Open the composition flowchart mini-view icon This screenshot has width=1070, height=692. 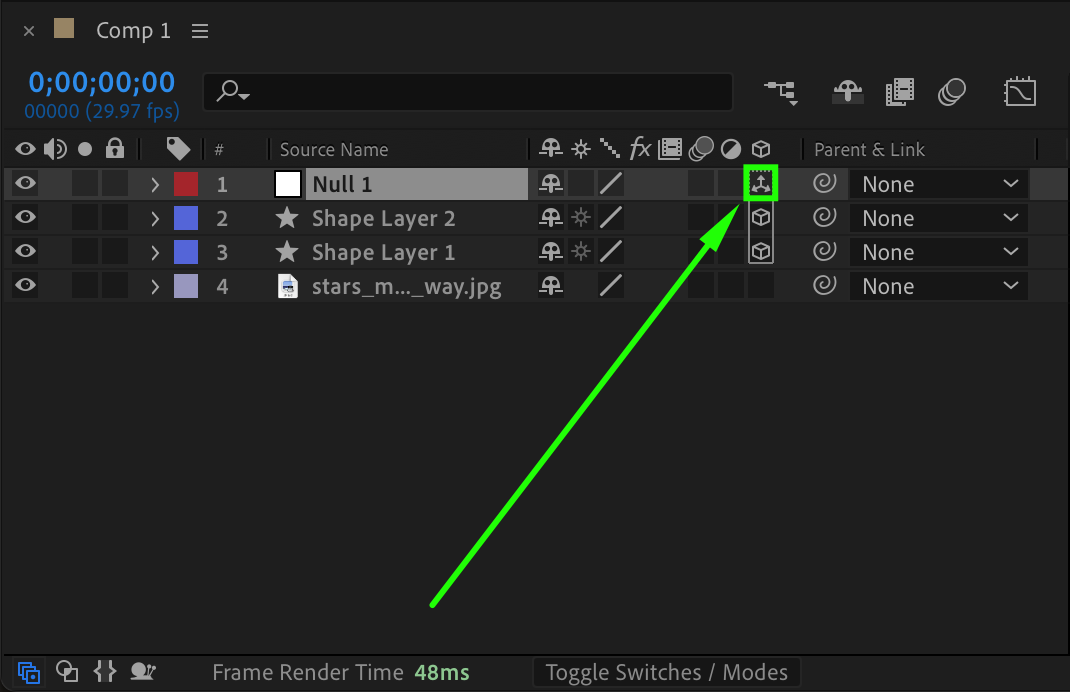tap(781, 92)
